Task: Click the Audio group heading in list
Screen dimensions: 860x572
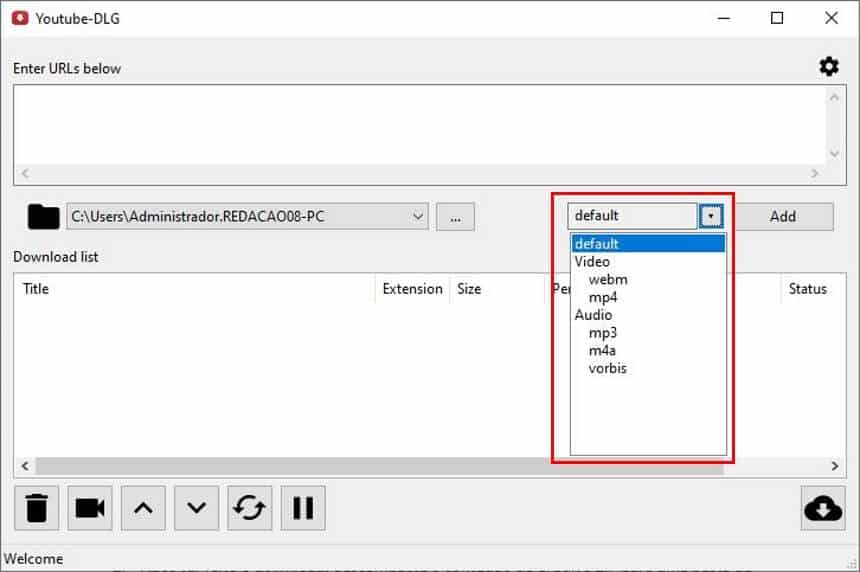Action: (593, 315)
